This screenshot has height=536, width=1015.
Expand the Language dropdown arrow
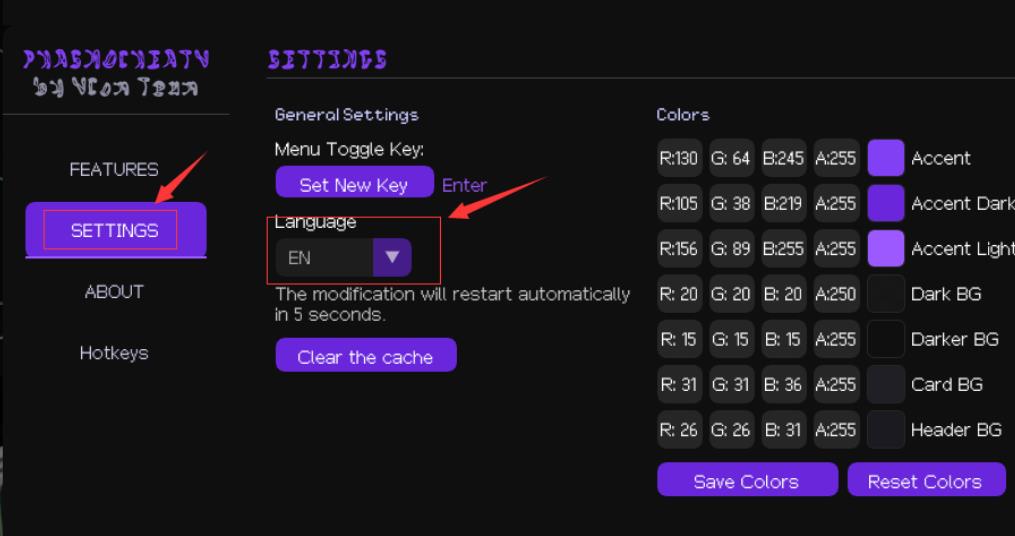(392, 257)
